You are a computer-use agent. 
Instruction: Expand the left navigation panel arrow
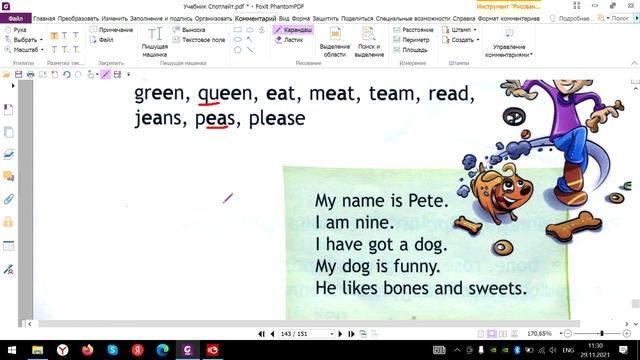(13, 86)
